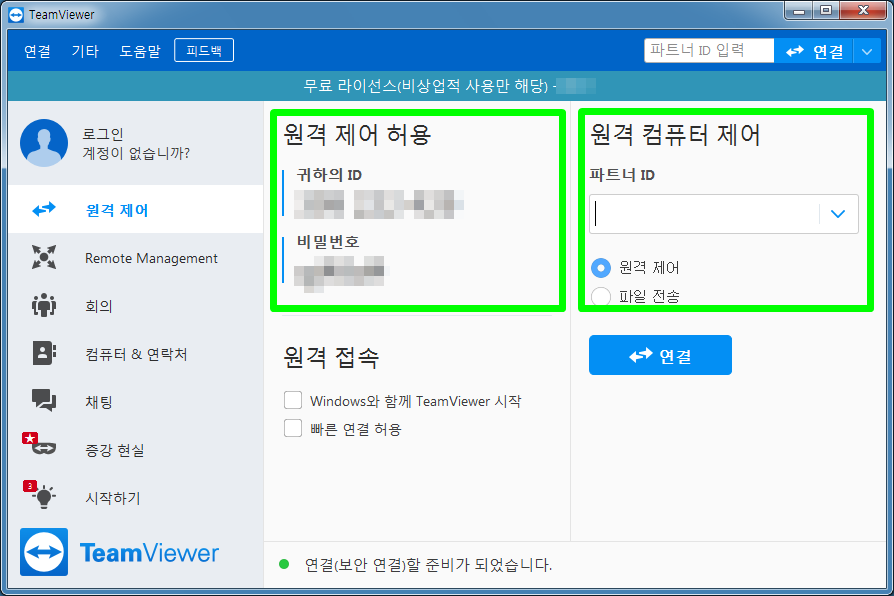This screenshot has height=596, width=894.
Task: Click the 로그인 link
Action: [x=103, y=134]
